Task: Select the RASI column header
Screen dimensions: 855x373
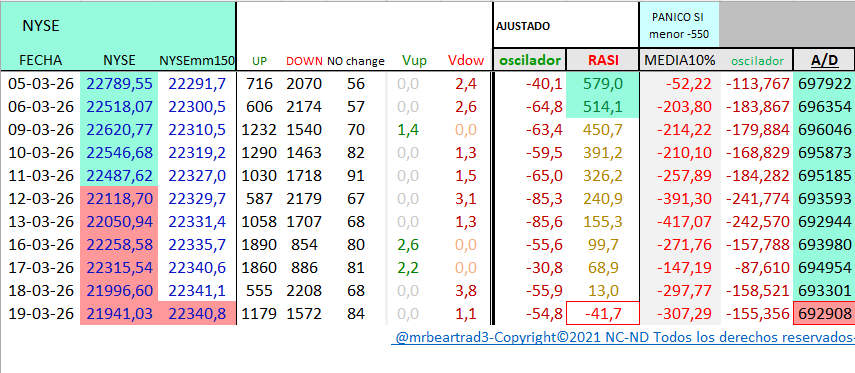Action: [603, 61]
